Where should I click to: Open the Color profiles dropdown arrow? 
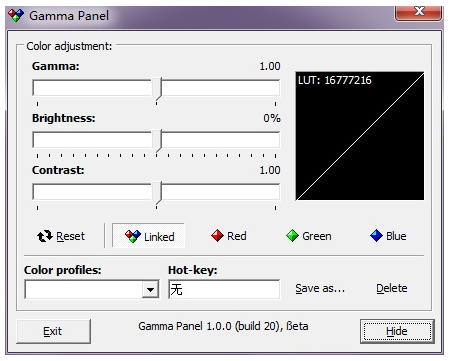click(150, 289)
